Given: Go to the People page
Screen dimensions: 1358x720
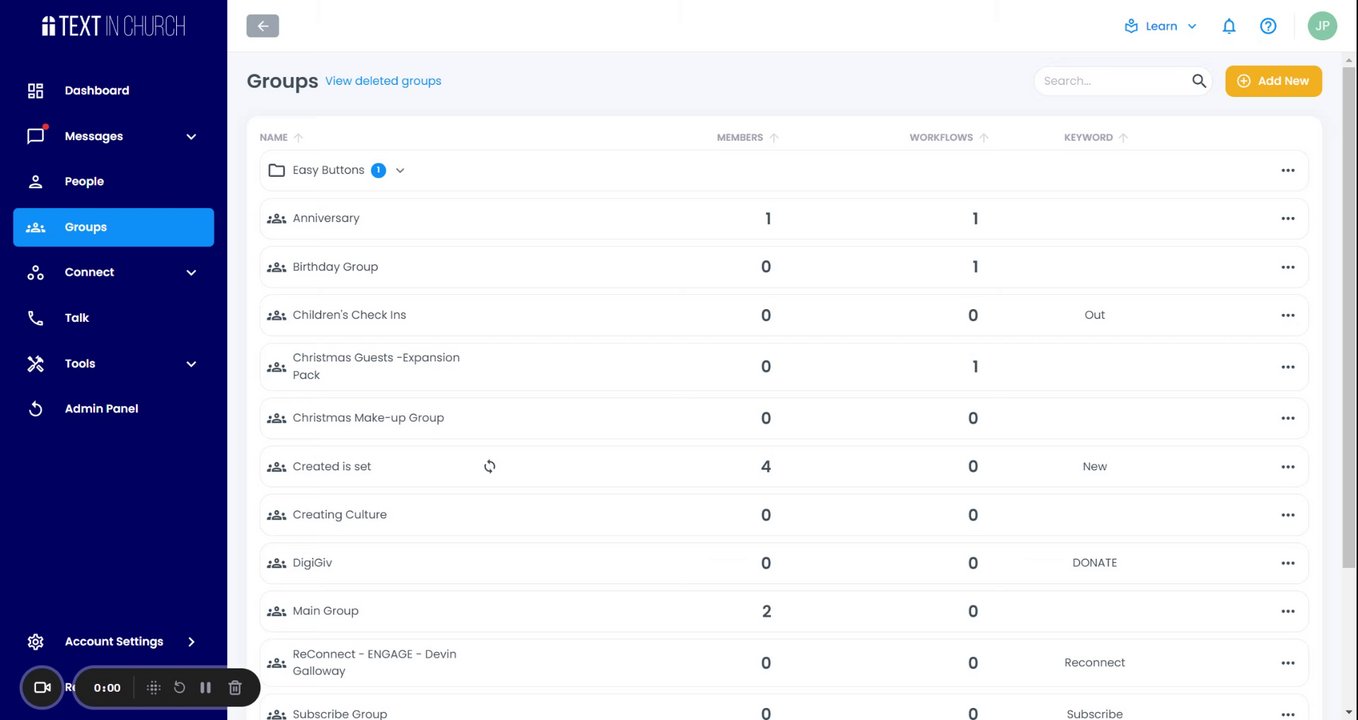Looking at the screenshot, I should (84, 182).
